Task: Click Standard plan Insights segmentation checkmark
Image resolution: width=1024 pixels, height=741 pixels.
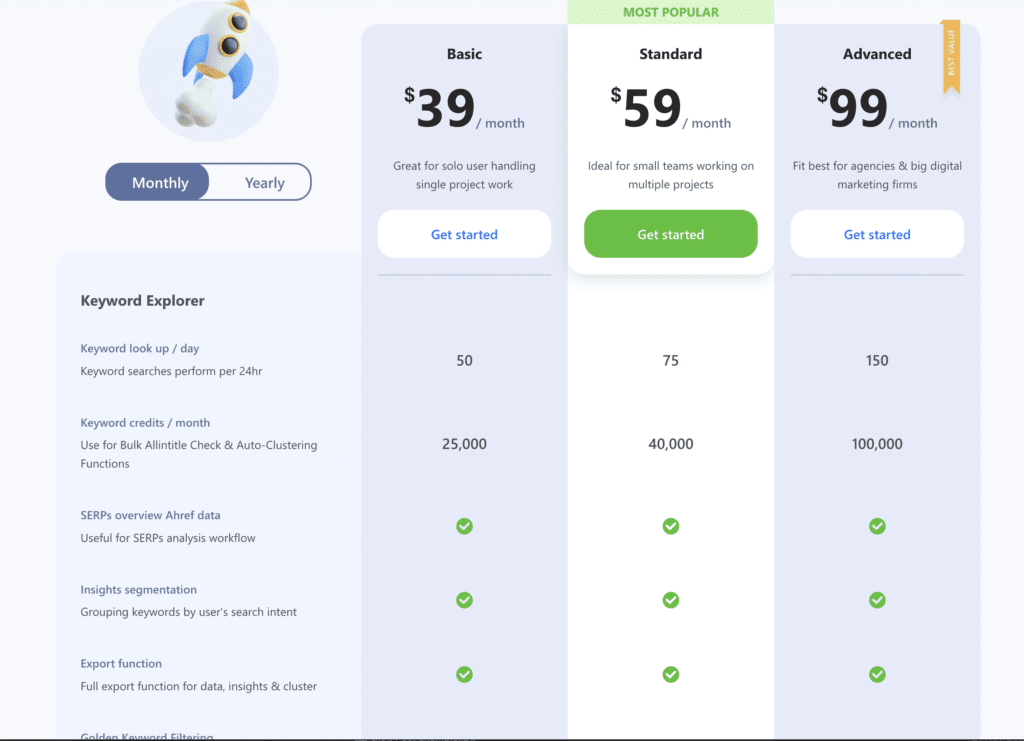Action: point(671,600)
